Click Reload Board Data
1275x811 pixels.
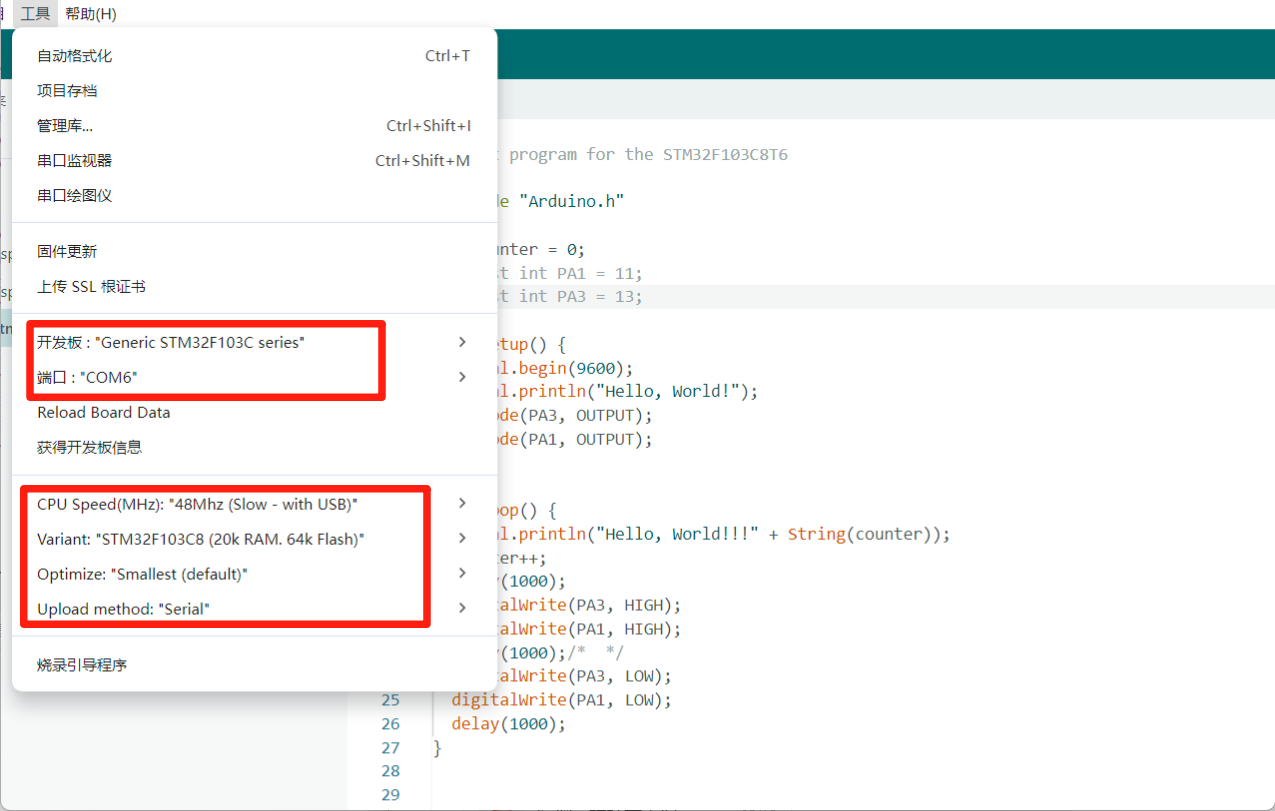(104, 413)
